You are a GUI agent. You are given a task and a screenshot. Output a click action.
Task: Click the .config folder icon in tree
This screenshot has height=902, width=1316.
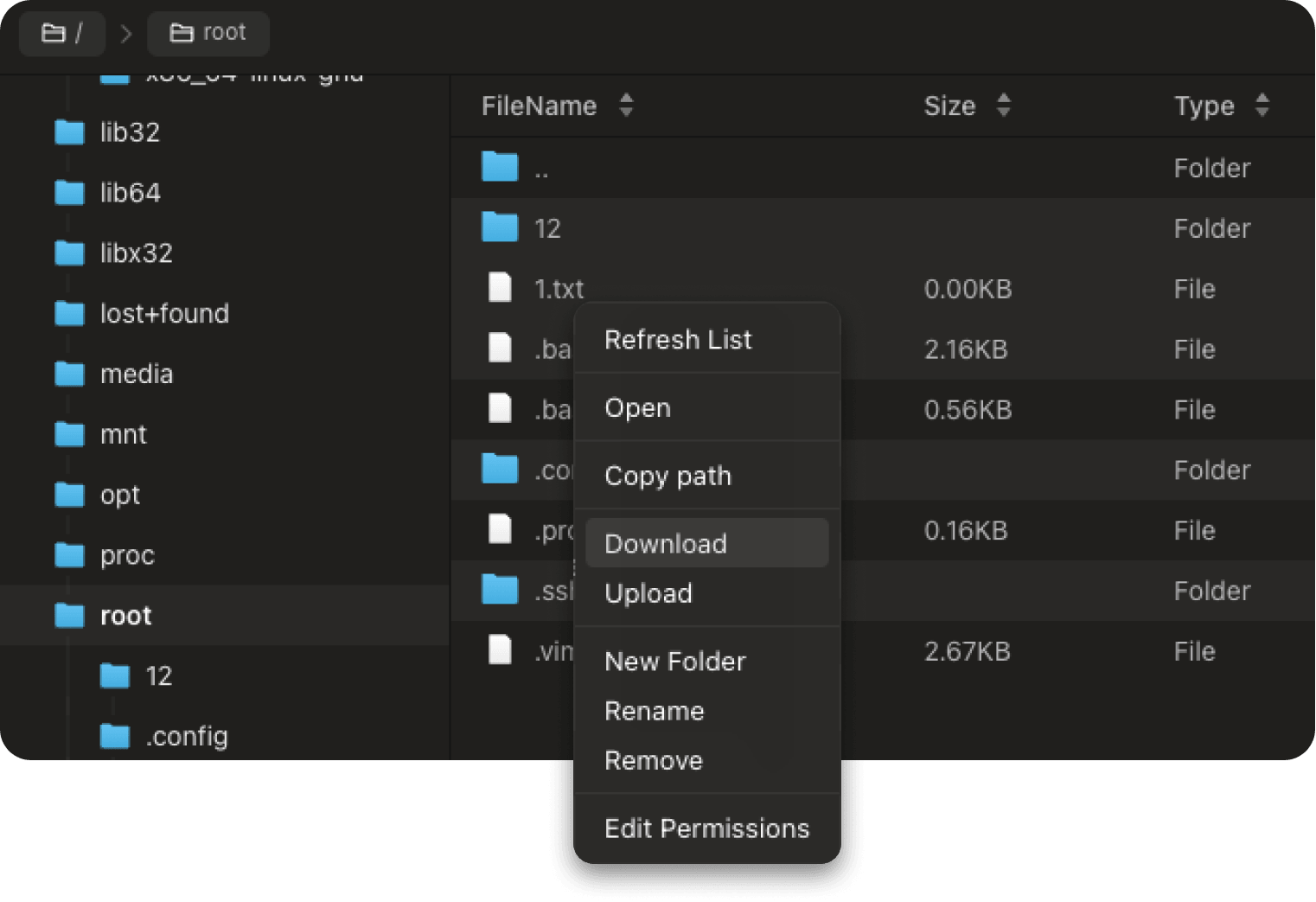pyautogui.click(x=115, y=736)
